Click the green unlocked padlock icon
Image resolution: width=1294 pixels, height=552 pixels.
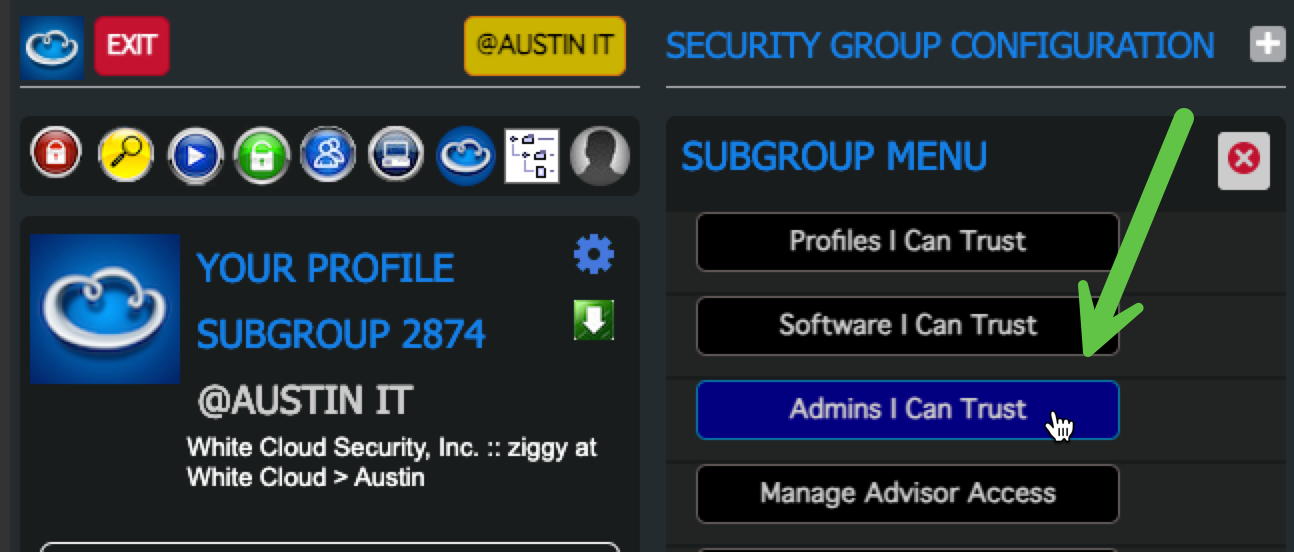262,156
